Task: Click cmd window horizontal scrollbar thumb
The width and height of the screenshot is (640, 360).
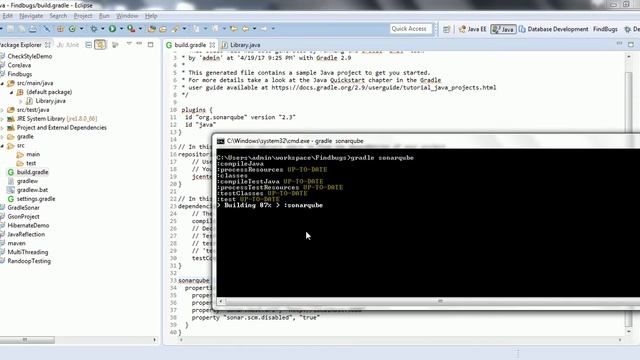Action: [x=440, y=301]
